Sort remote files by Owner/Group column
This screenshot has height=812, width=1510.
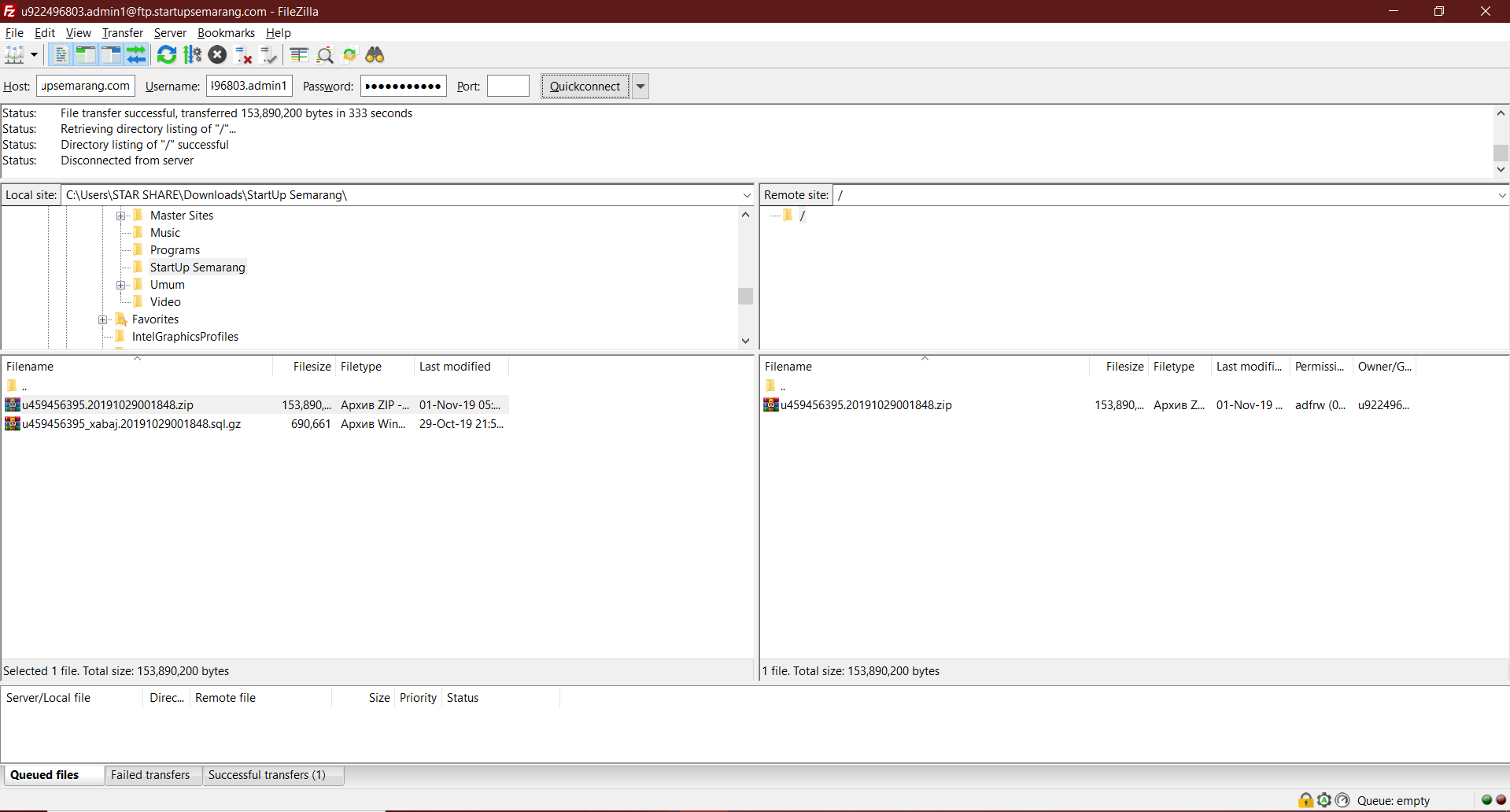(x=1384, y=367)
